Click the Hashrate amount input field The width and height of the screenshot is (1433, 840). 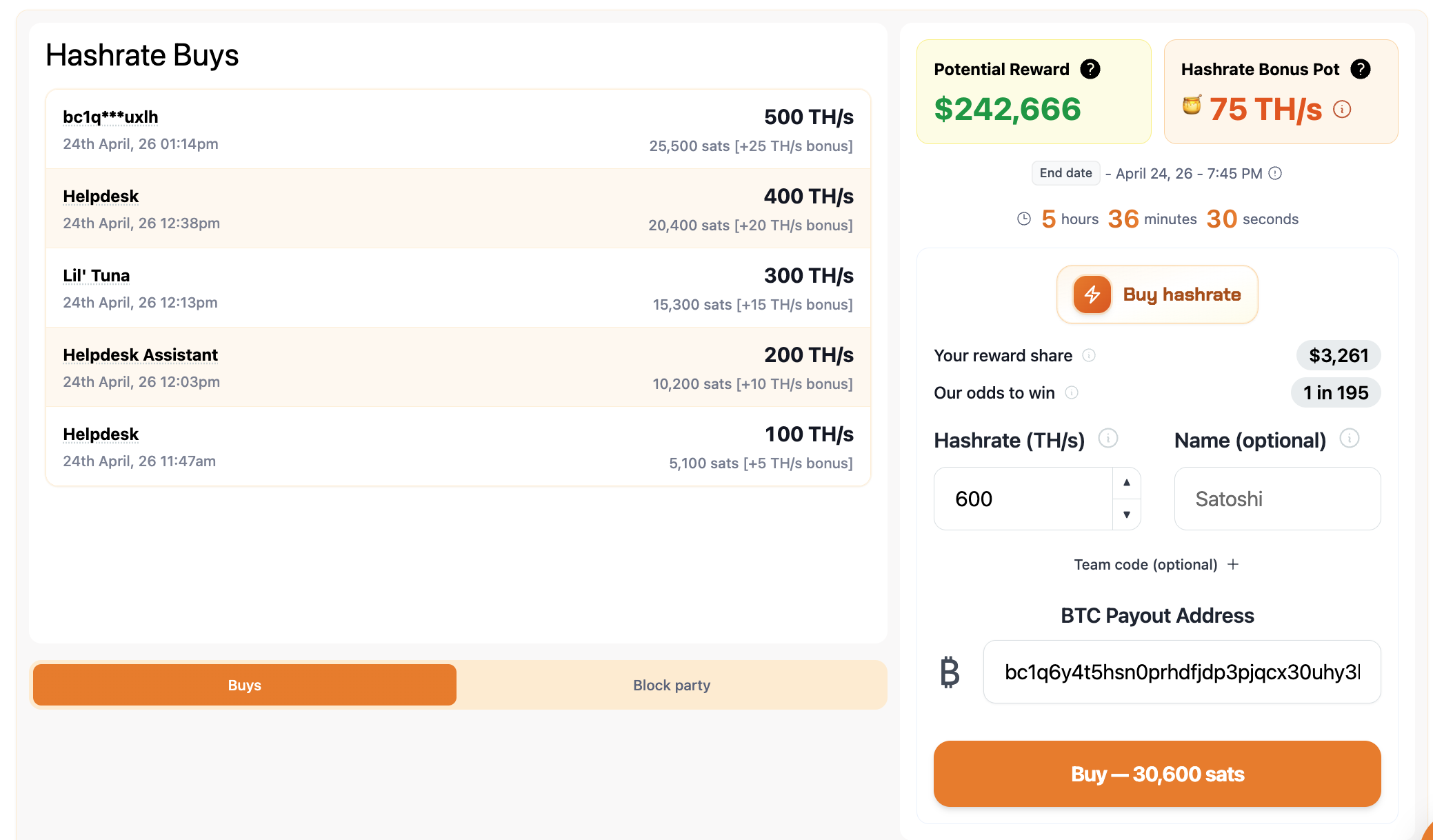[1023, 499]
